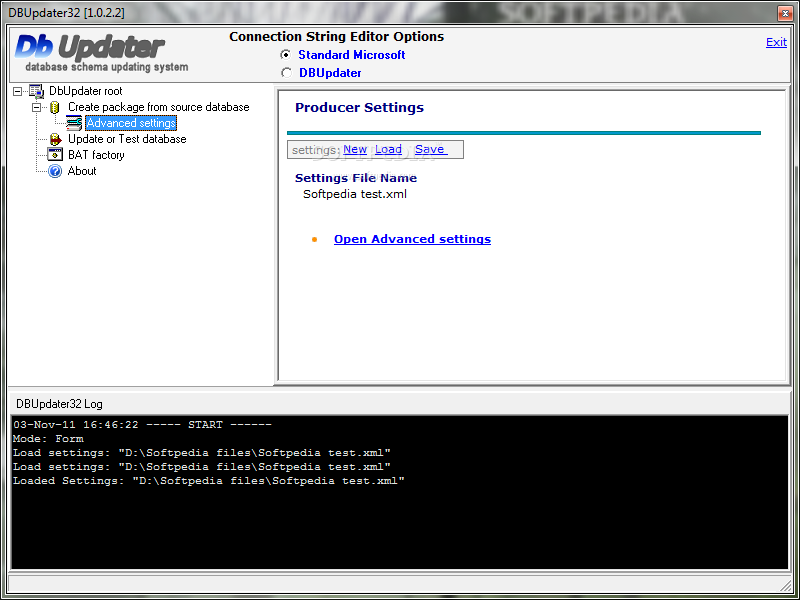Click the Producer Settings heading

(x=359, y=108)
